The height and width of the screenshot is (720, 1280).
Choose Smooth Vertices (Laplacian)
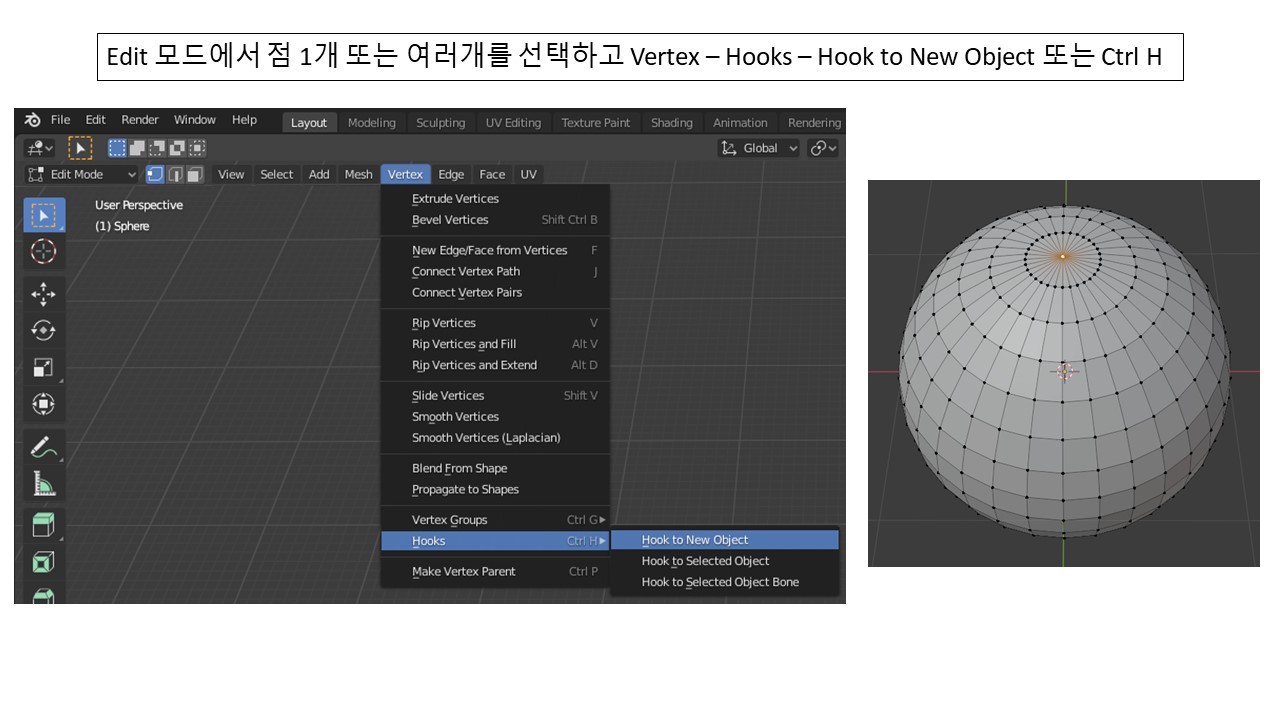[x=495, y=438]
